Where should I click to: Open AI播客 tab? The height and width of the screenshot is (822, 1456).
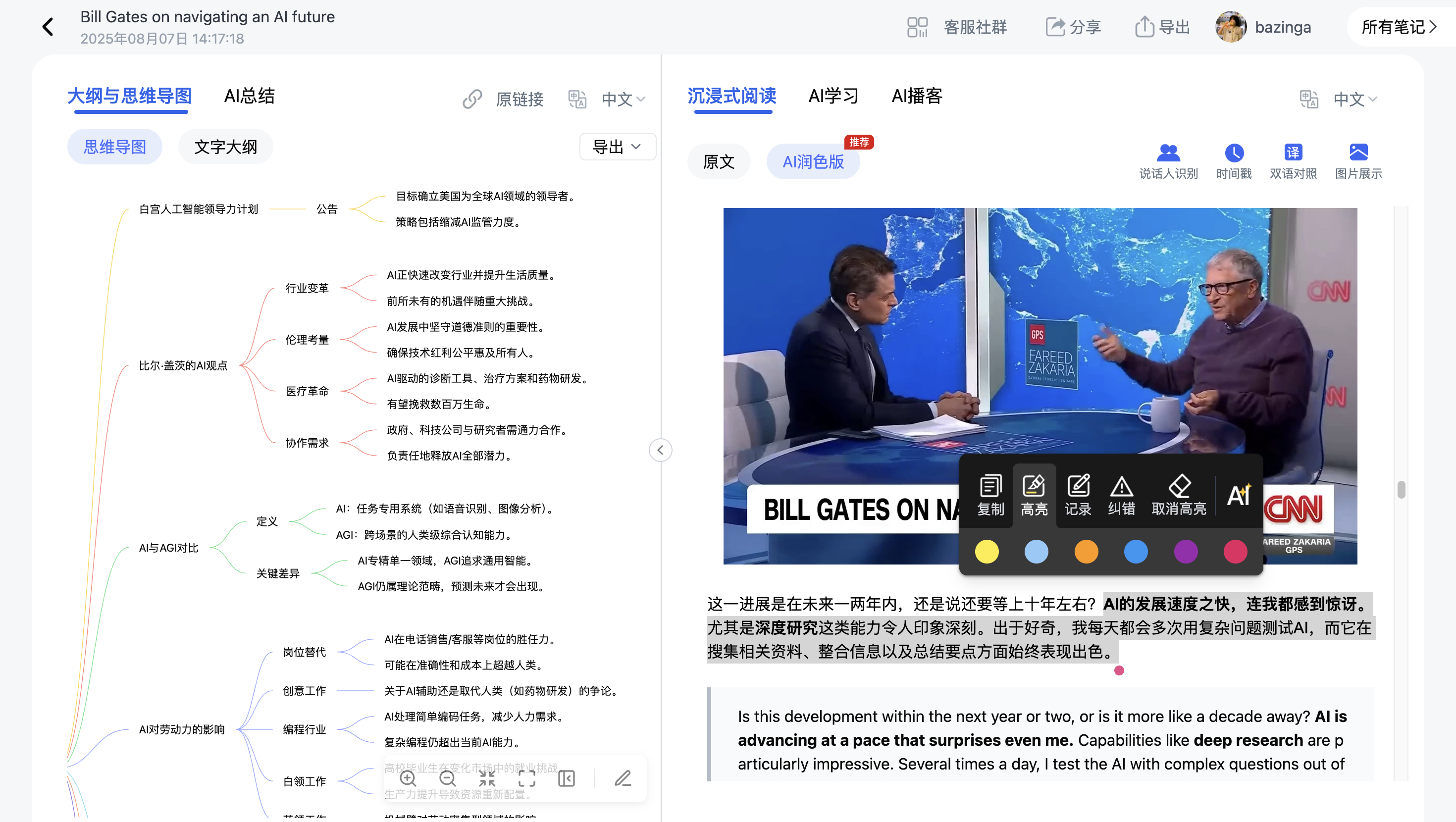click(x=917, y=96)
